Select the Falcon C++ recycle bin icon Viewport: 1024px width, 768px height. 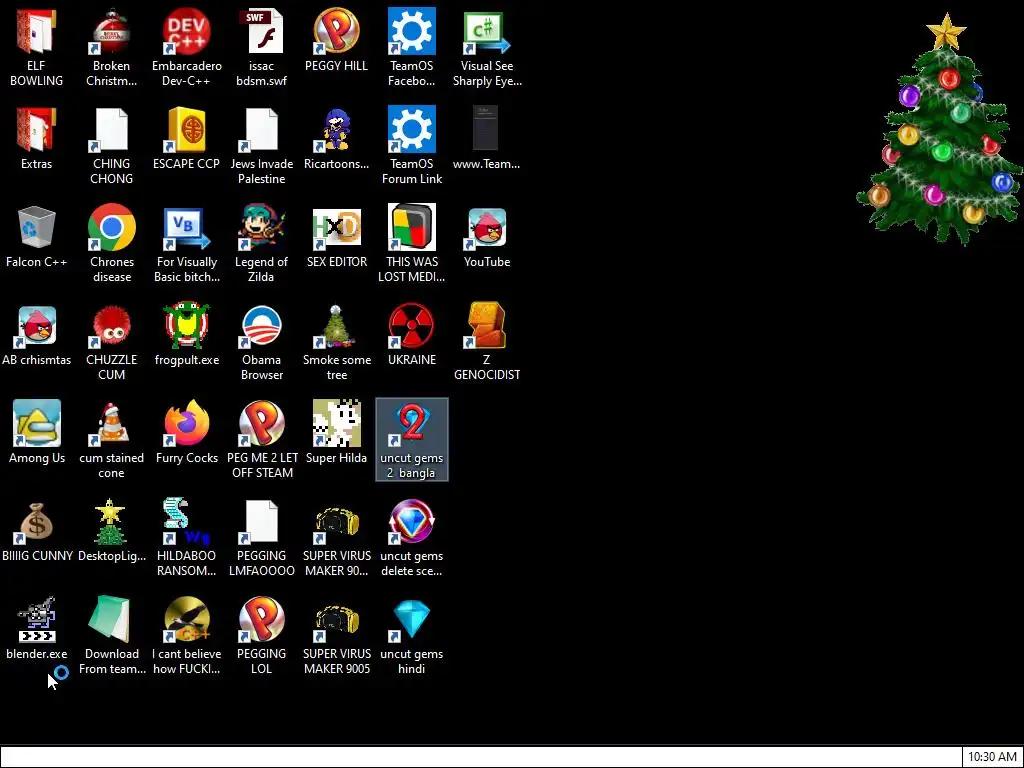[x=37, y=228]
